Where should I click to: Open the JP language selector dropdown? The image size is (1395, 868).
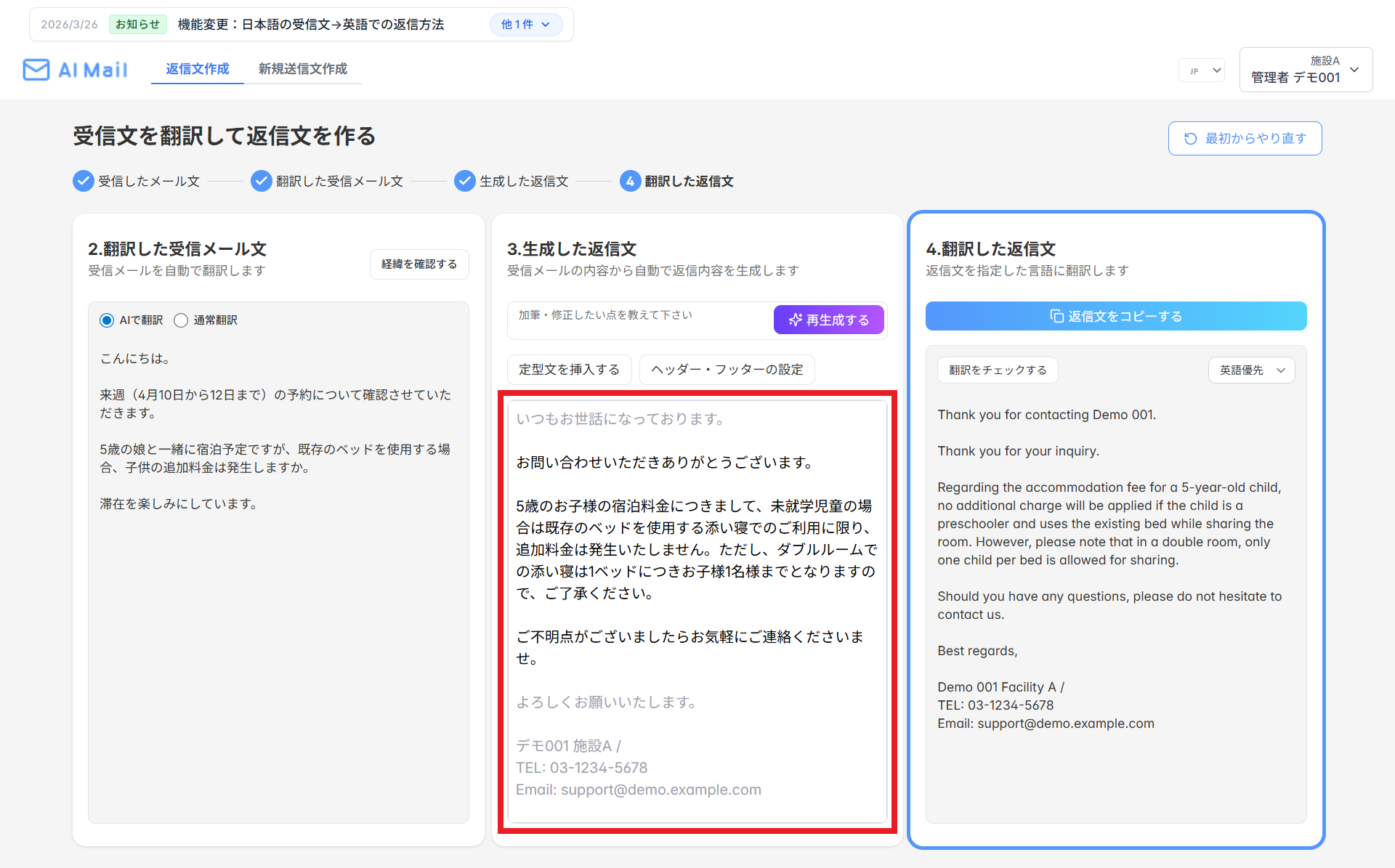(1202, 70)
